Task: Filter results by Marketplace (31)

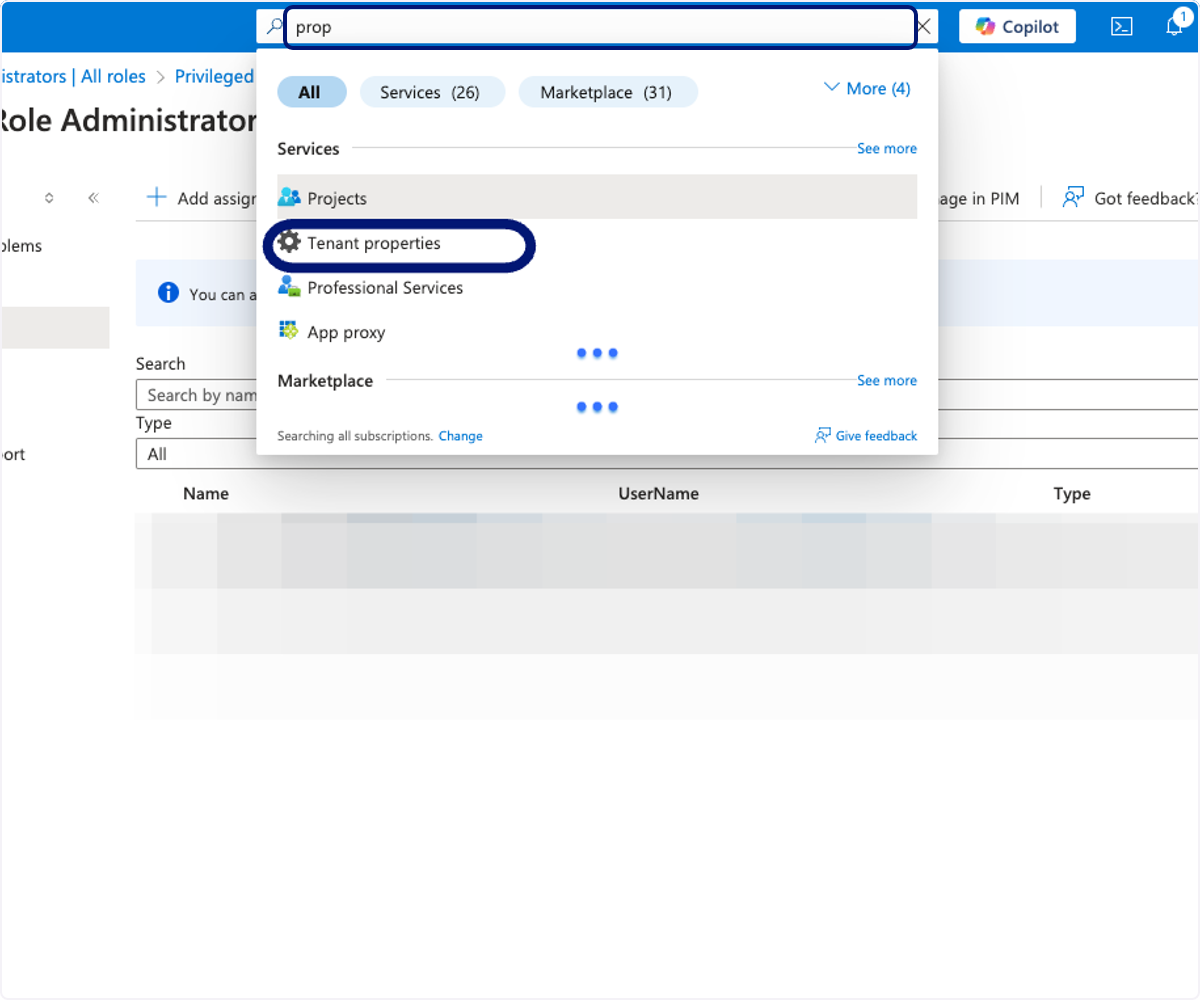Action: pyautogui.click(x=606, y=92)
